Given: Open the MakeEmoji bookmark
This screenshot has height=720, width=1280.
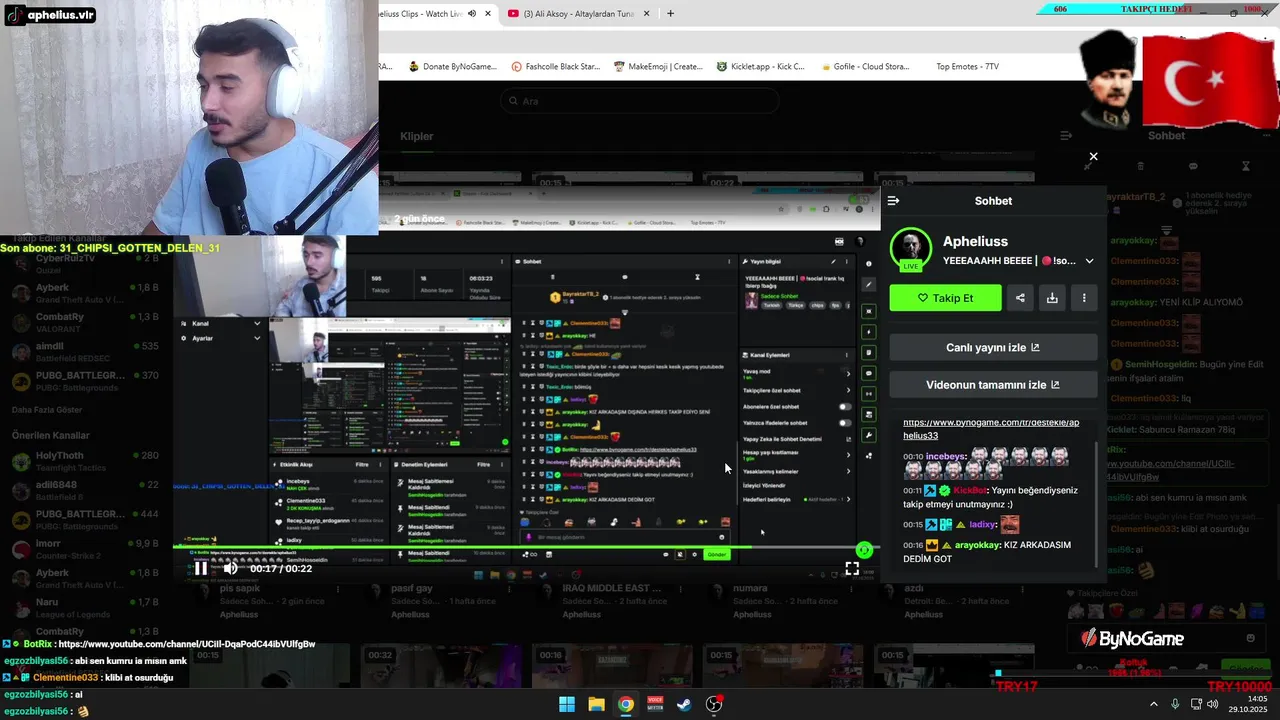Looking at the screenshot, I should coord(659,67).
